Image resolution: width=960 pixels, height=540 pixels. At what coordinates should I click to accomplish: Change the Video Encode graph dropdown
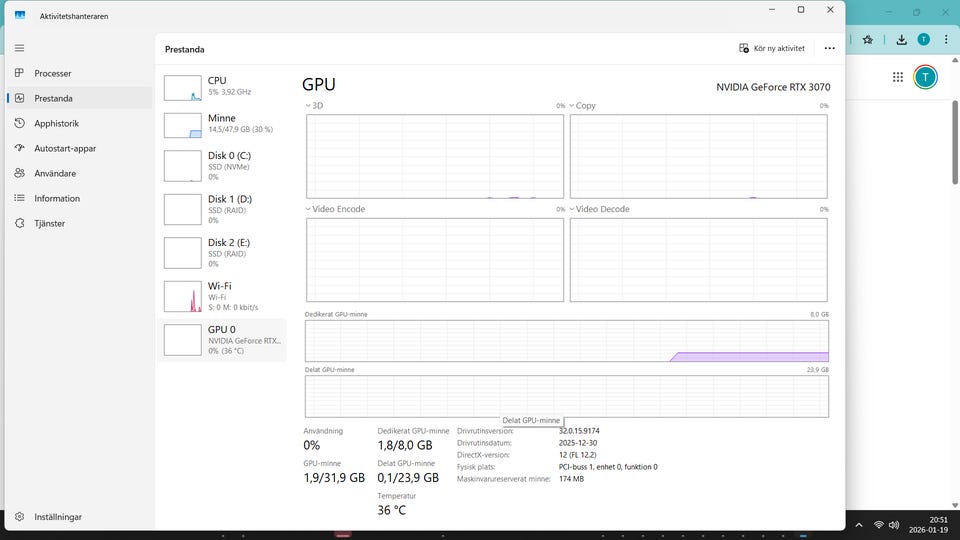(308, 209)
